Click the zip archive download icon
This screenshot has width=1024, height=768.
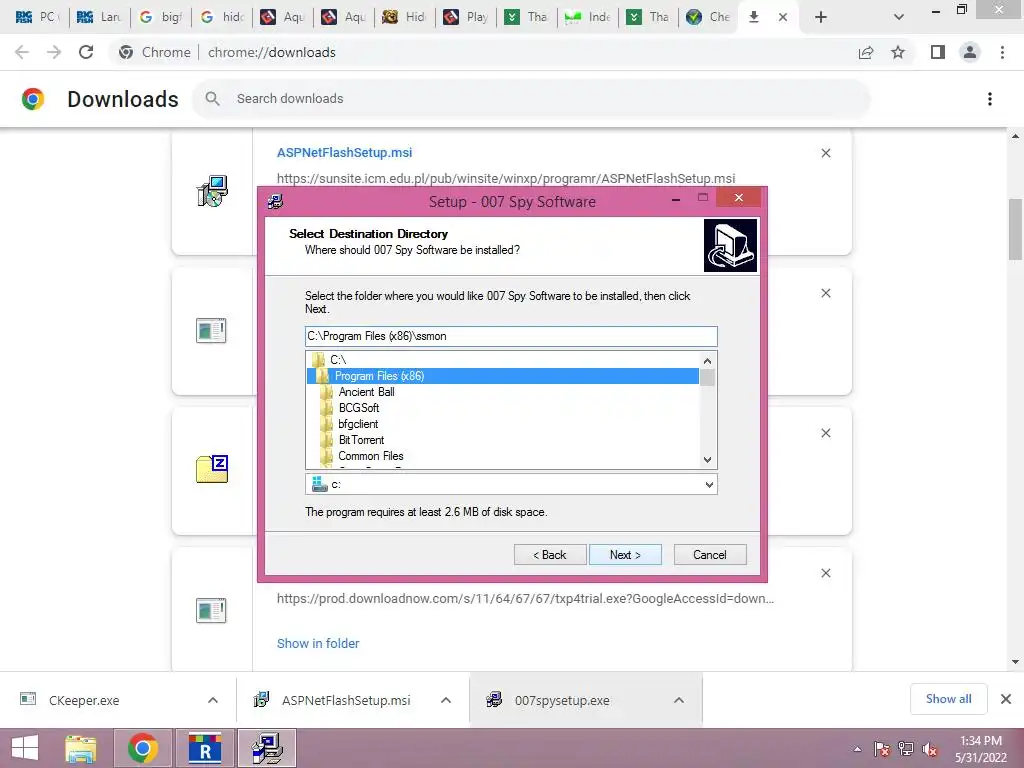(212, 469)
